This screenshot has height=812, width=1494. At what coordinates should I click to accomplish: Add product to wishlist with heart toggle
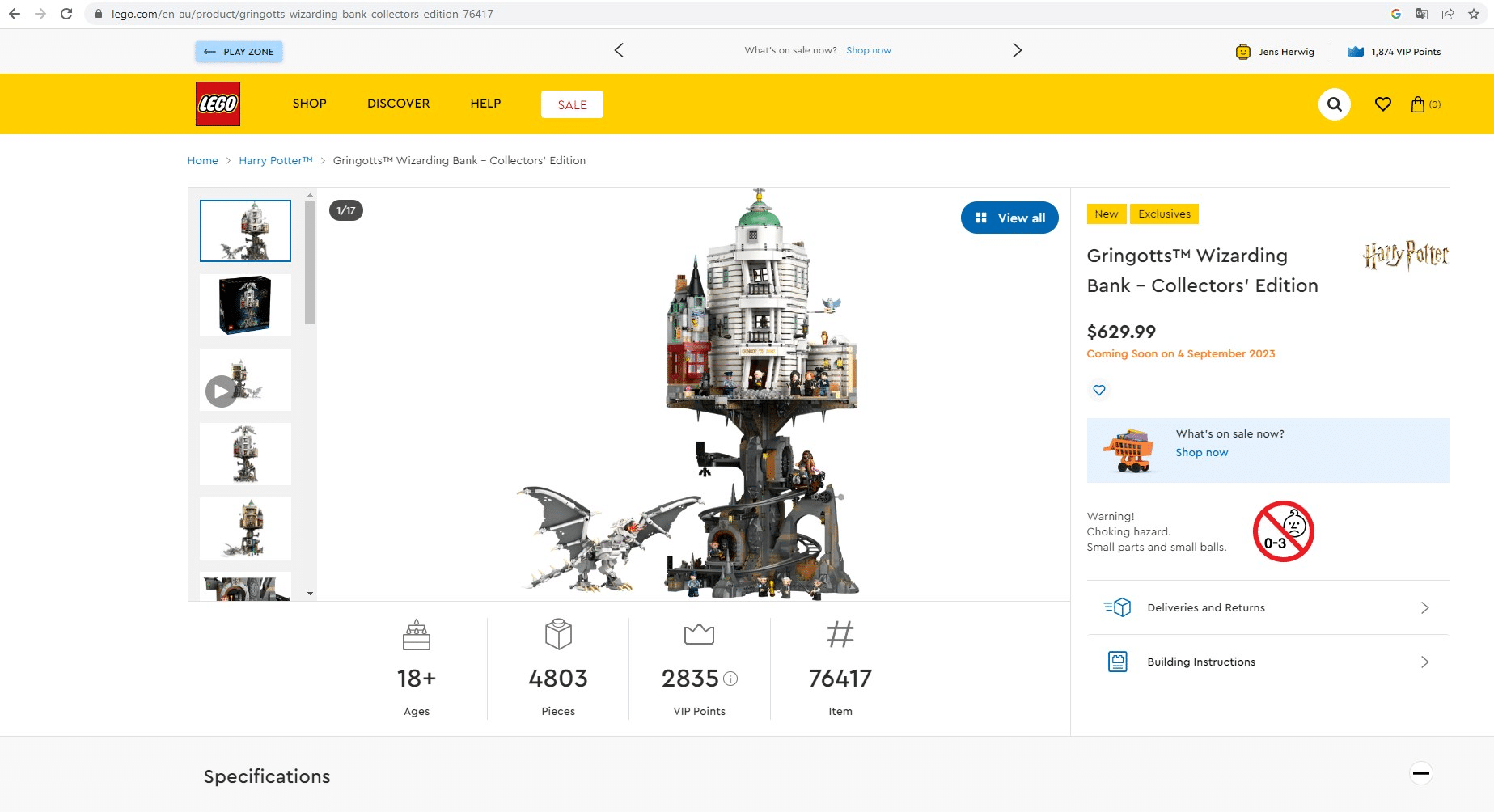[1099, 390]
